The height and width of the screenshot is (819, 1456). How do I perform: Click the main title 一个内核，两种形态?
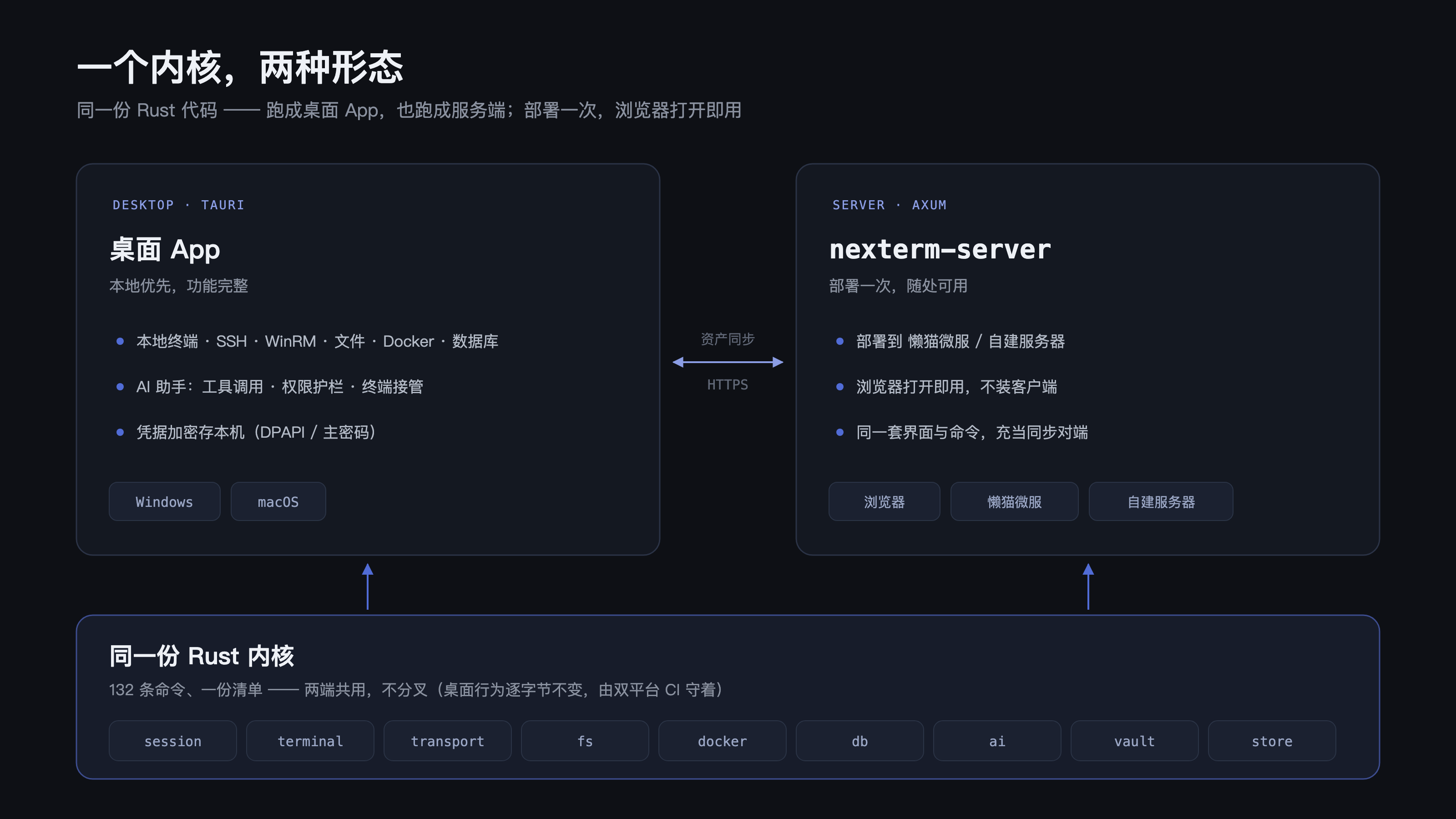pos(240,68)
